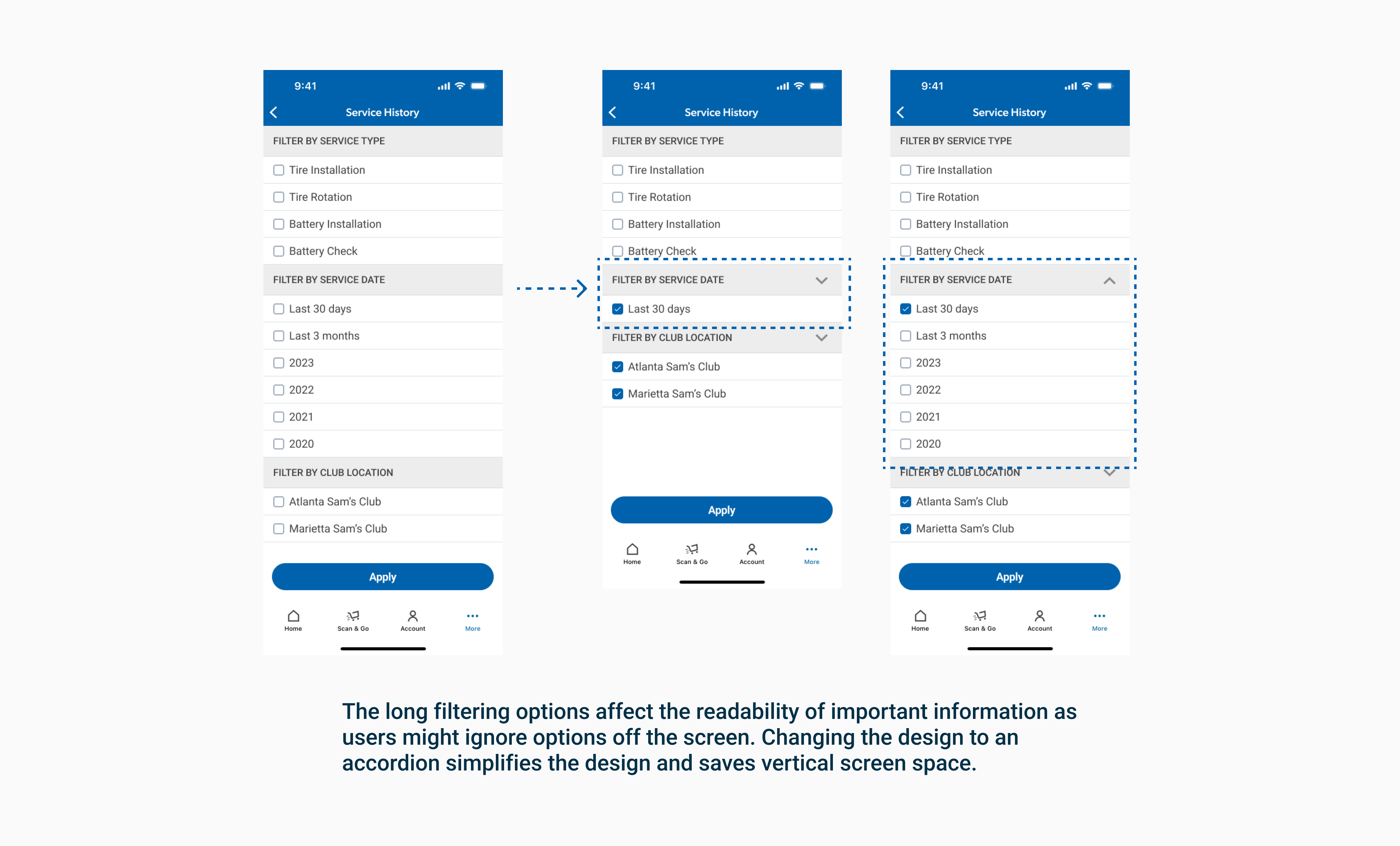Tap the battery icon on right phone
The height and width of the screenshot is (846, 1400).
tap(1105, 86)
